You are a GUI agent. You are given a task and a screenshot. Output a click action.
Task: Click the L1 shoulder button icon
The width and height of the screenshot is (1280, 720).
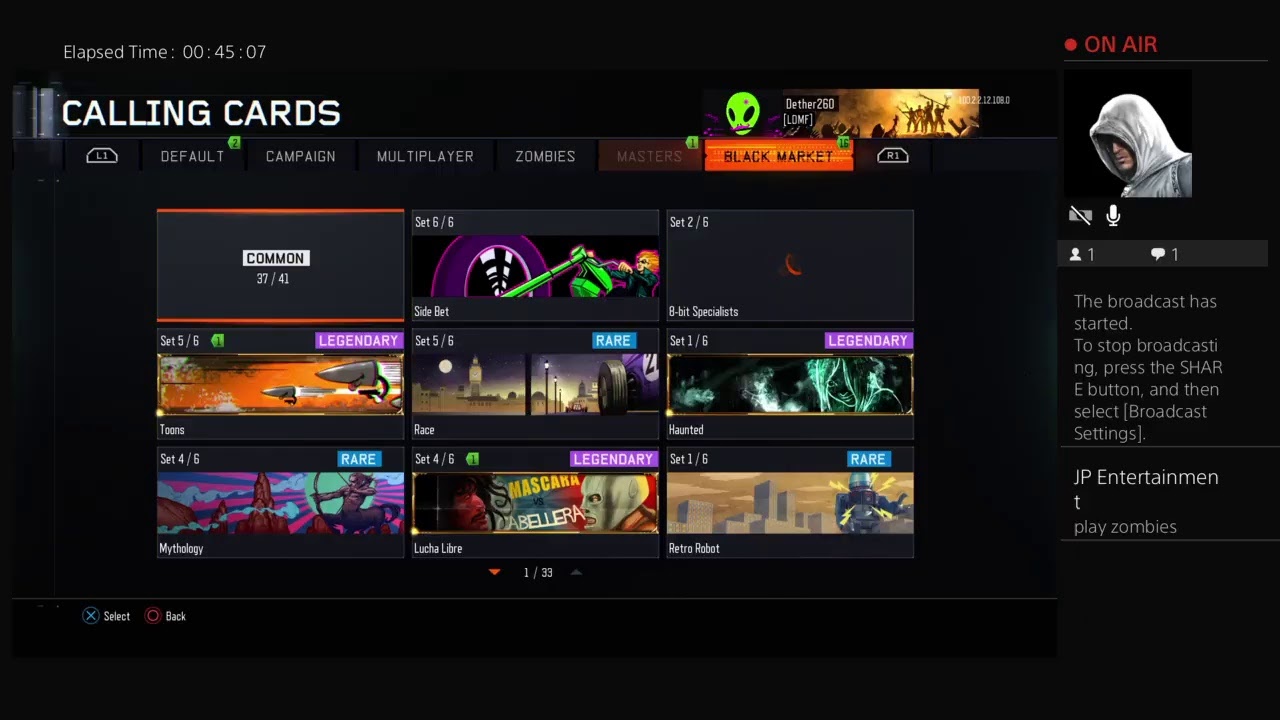tap(102, 156)
